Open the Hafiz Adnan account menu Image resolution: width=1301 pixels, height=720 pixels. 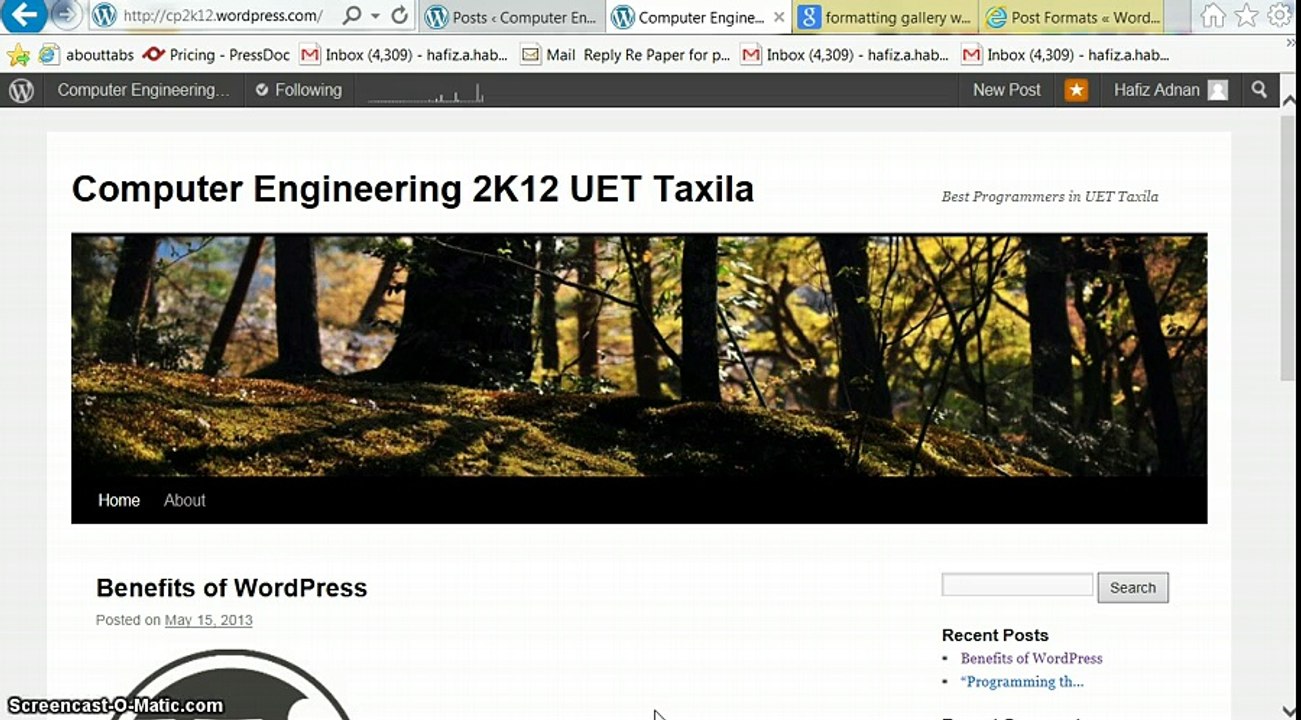pos(1170,90)
